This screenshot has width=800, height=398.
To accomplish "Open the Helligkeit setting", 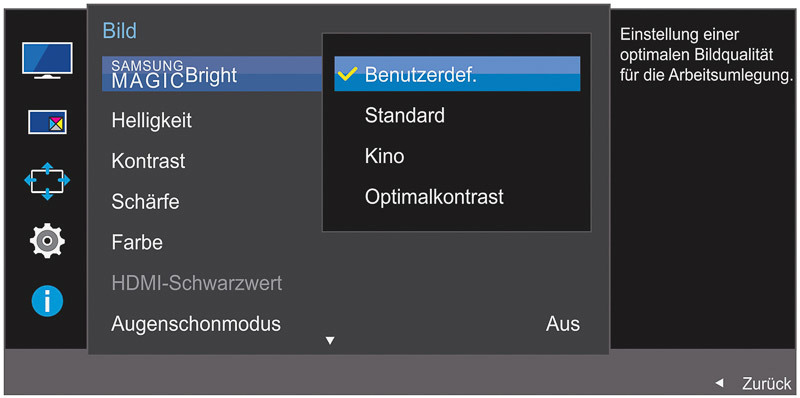I will coord(152,121).
